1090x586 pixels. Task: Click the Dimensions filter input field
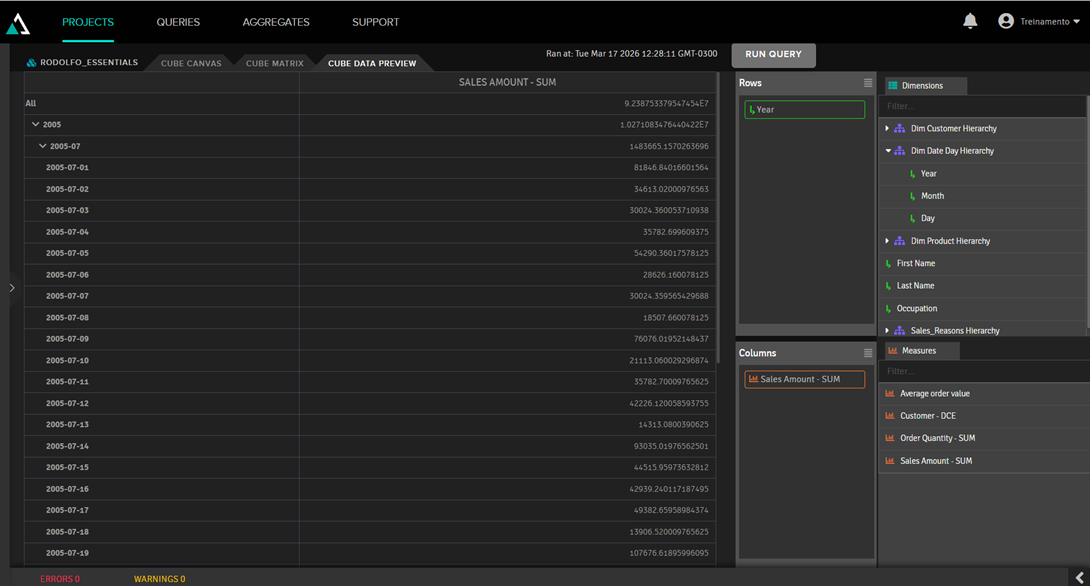980,106
